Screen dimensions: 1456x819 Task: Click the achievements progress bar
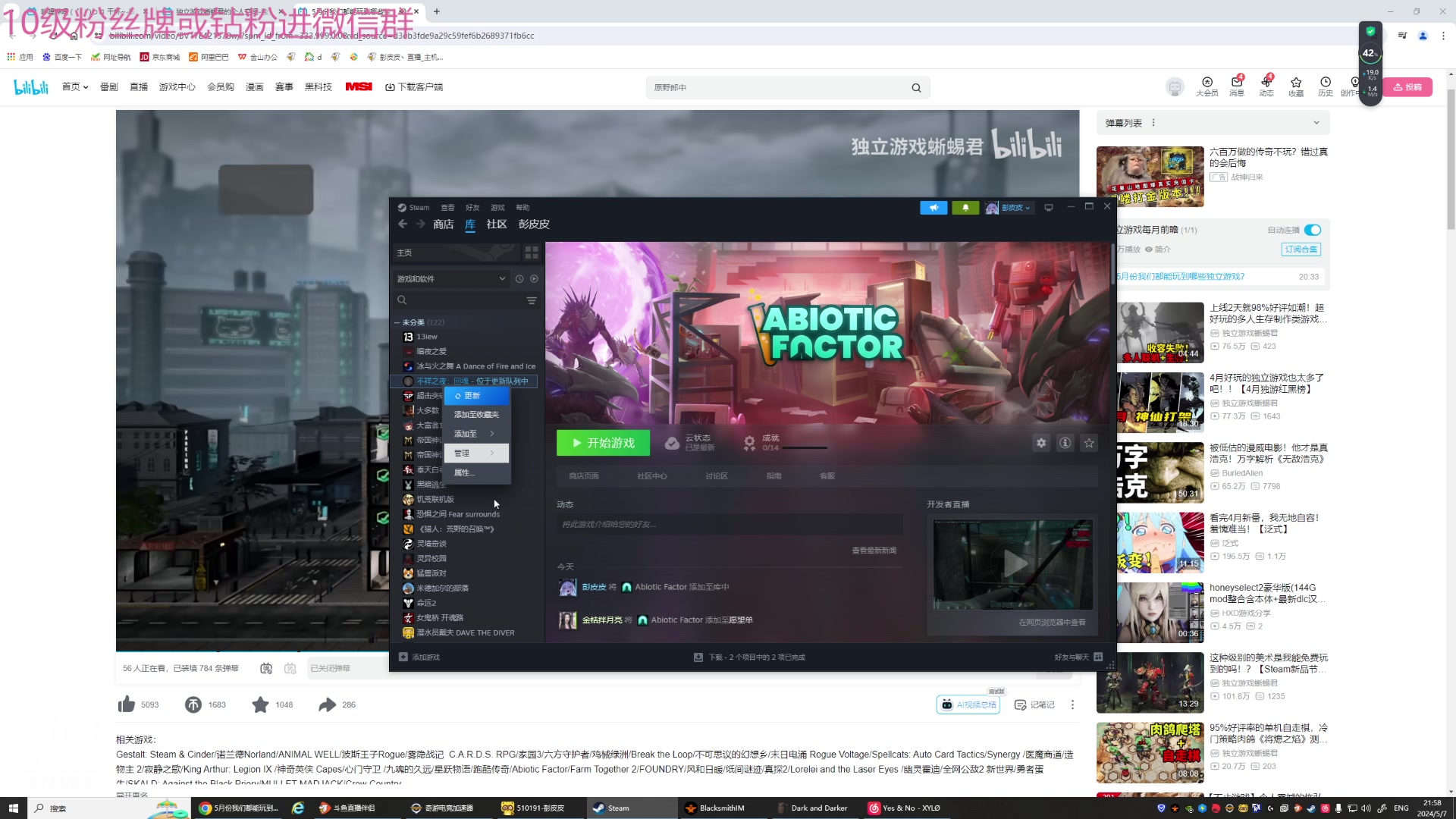coord(804,447)
